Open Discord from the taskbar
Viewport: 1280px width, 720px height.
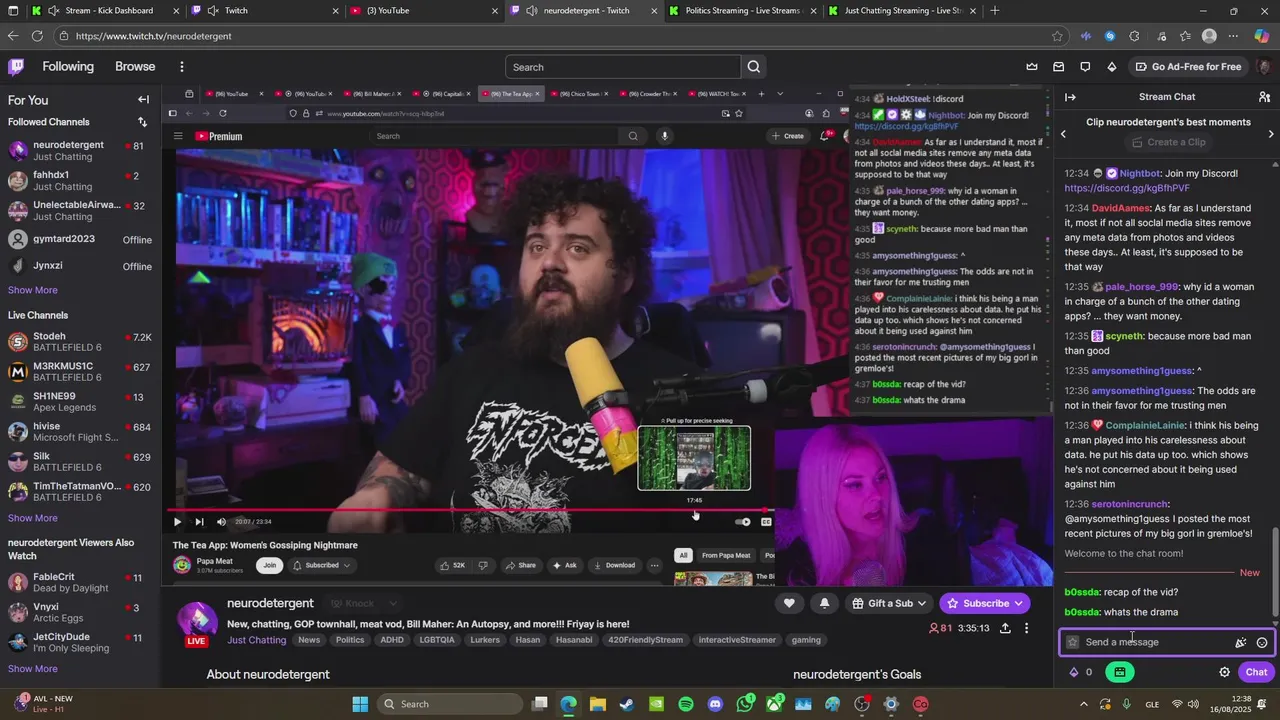(x=715, y=704)
